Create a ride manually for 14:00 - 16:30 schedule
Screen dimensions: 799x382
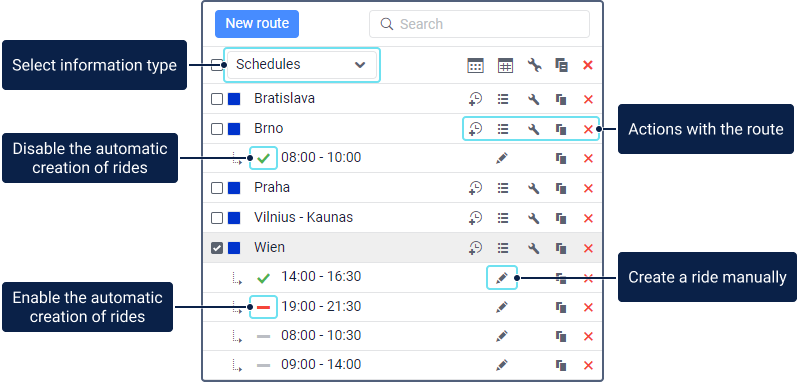point(502,278)
